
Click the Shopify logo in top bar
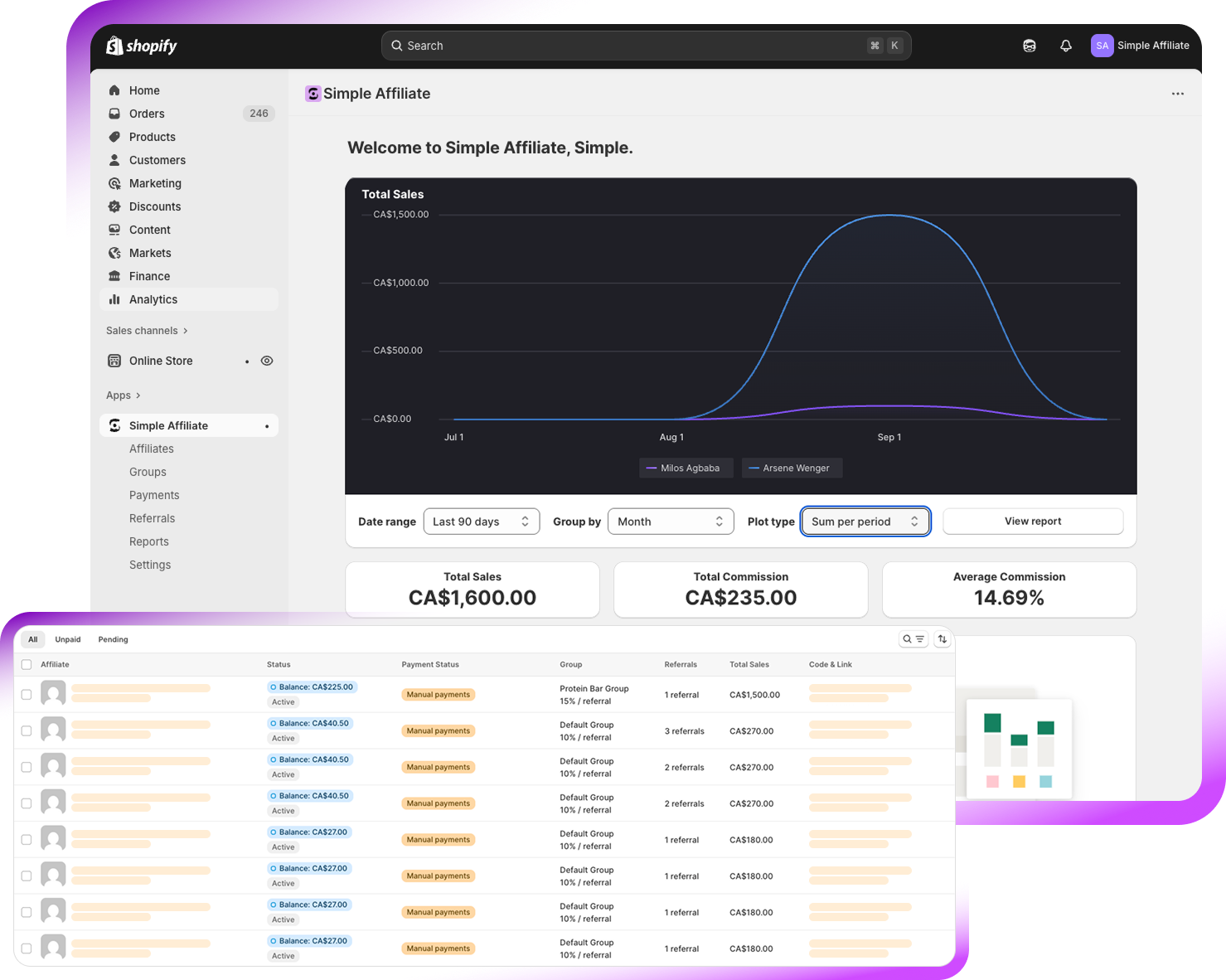pyautogui.click(x=142, y=46)
